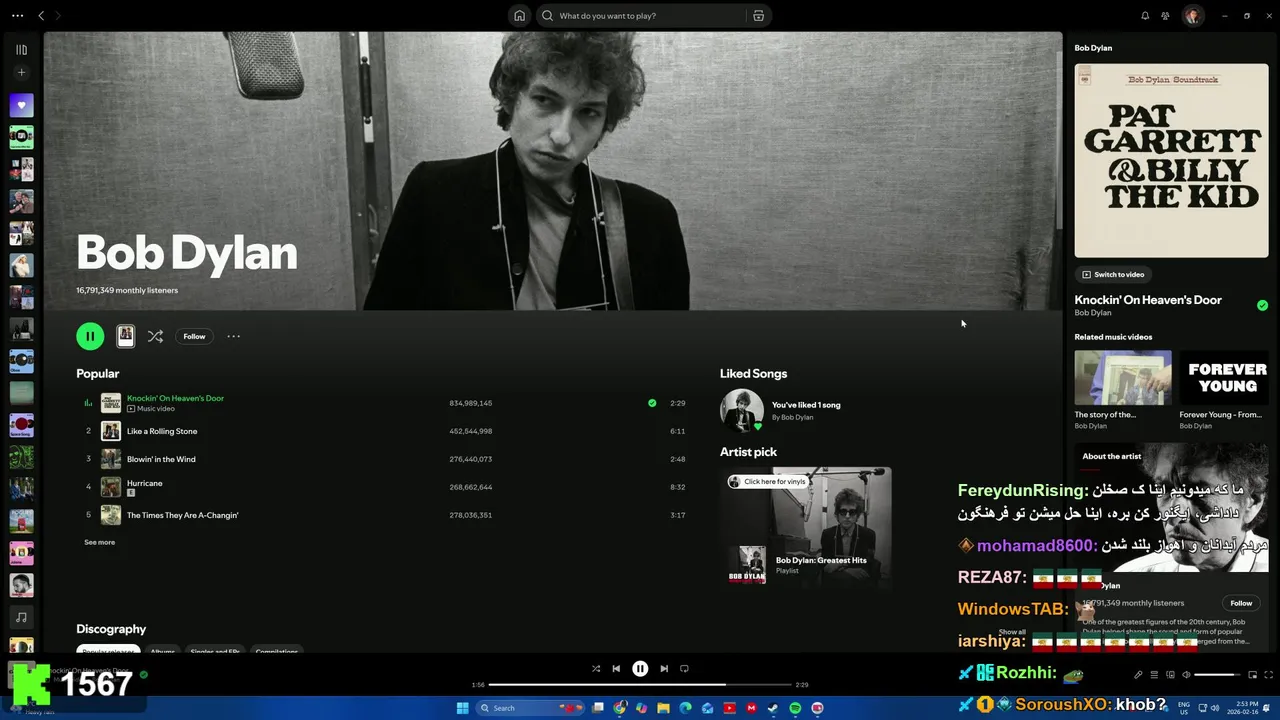Open Bob Dylan: Greatest Hits playlist
Image resolution: width=1280 pixels, height=720 pixels.
[x=821, y=560]
